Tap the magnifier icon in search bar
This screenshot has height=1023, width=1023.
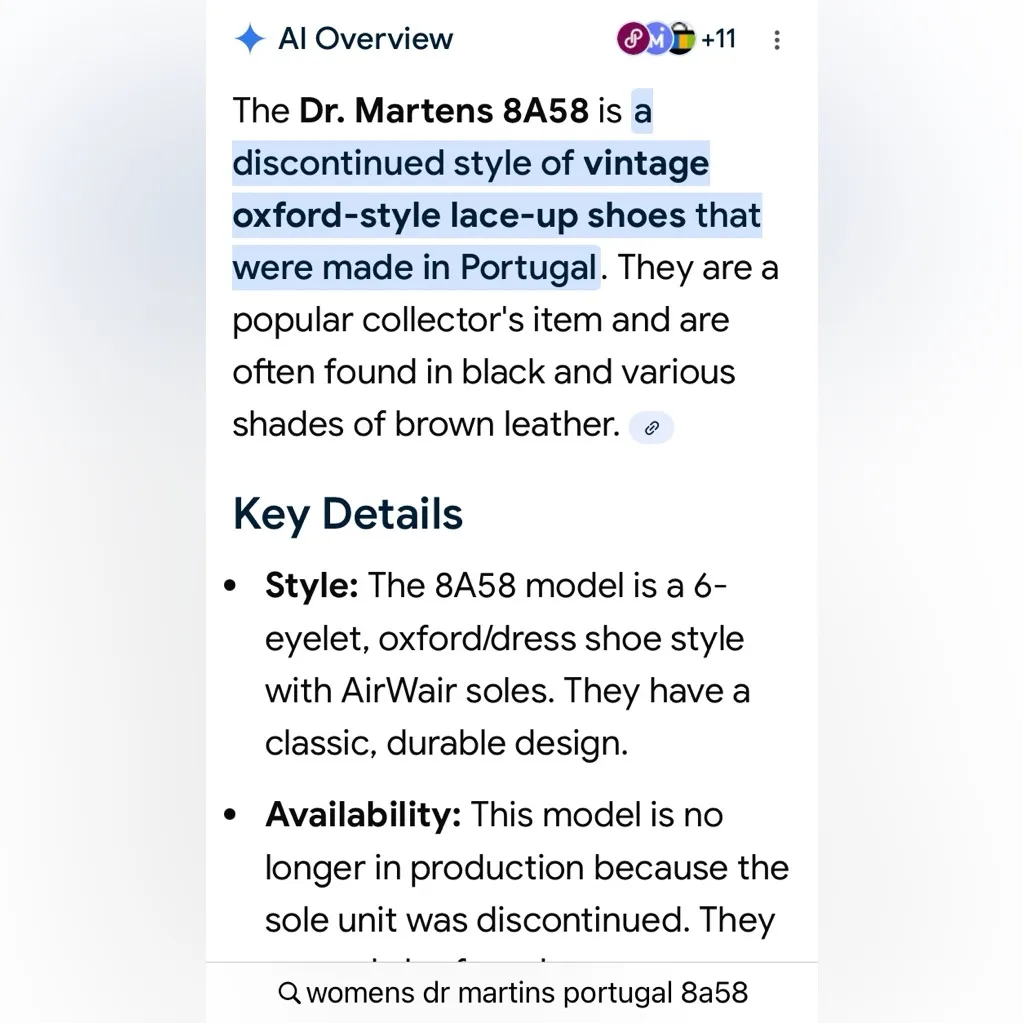[x=289, y=993]
